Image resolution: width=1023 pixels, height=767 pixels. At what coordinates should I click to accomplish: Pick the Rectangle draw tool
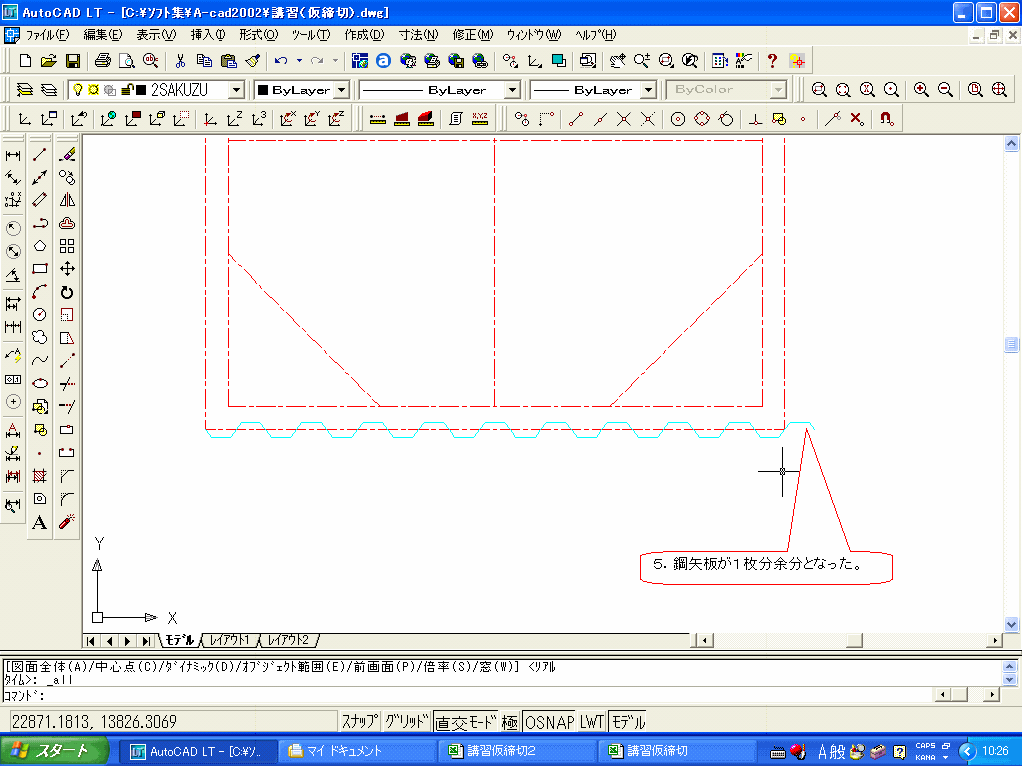40,269
